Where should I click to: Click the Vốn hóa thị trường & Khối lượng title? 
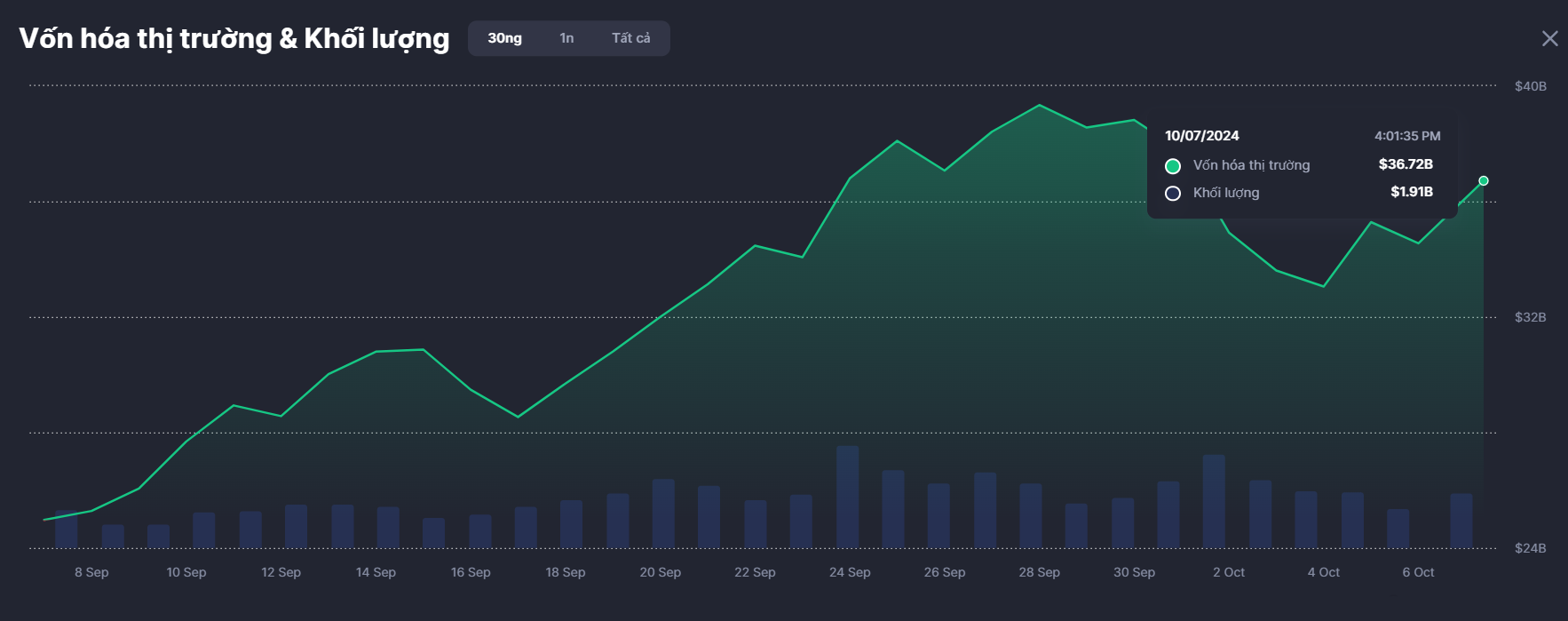pos(234,38)
